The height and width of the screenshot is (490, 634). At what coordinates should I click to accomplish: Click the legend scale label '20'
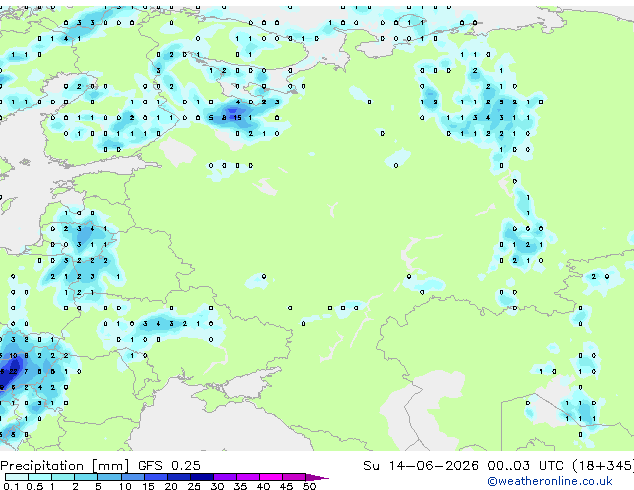coord(171,486)
